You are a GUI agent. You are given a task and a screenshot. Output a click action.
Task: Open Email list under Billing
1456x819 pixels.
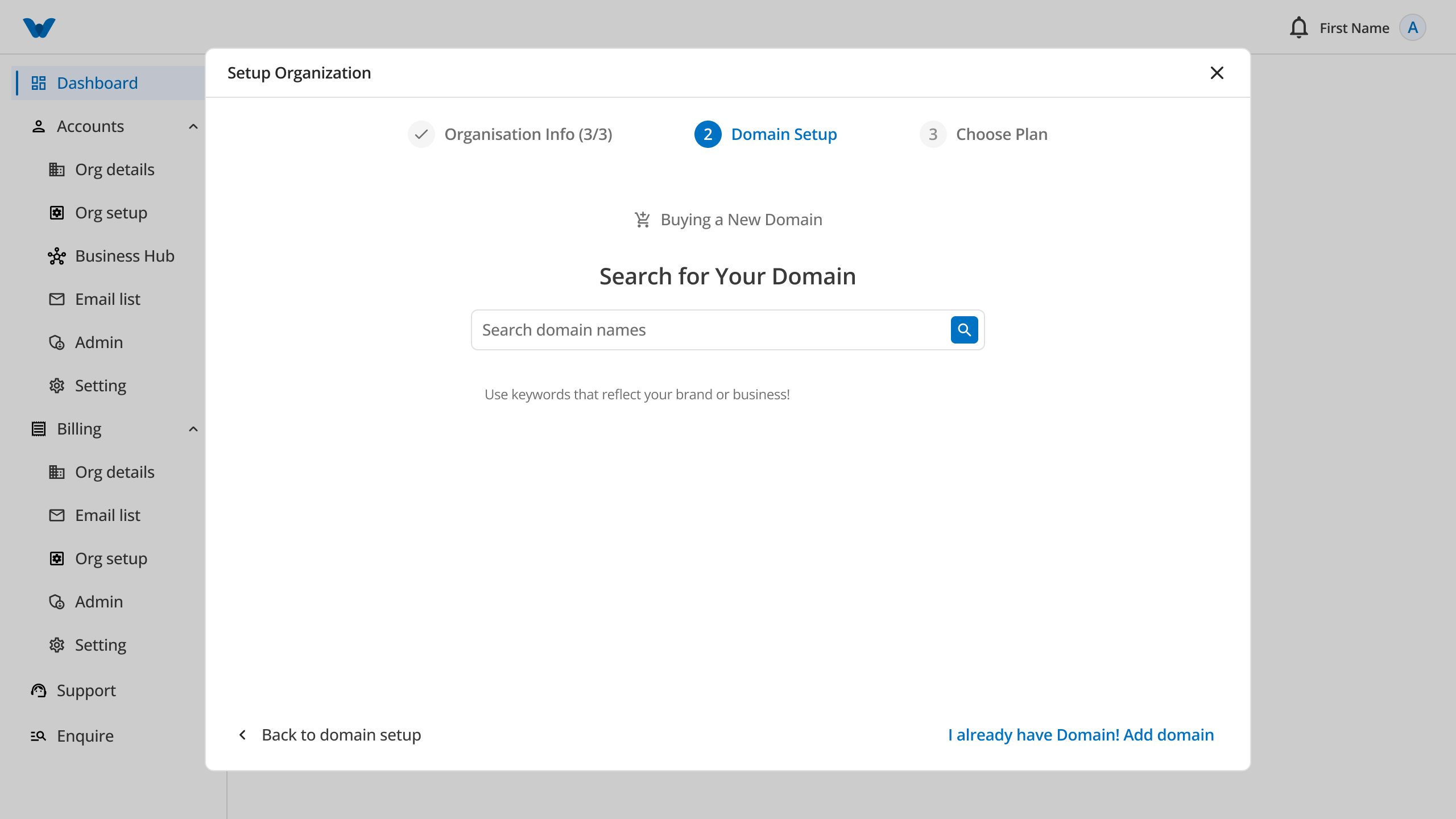tap(108, 515)
